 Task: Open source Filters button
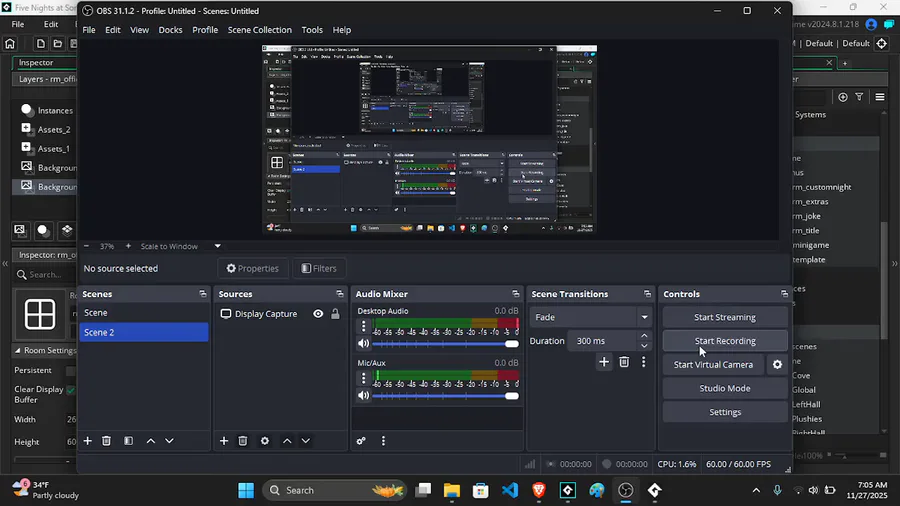319,268
